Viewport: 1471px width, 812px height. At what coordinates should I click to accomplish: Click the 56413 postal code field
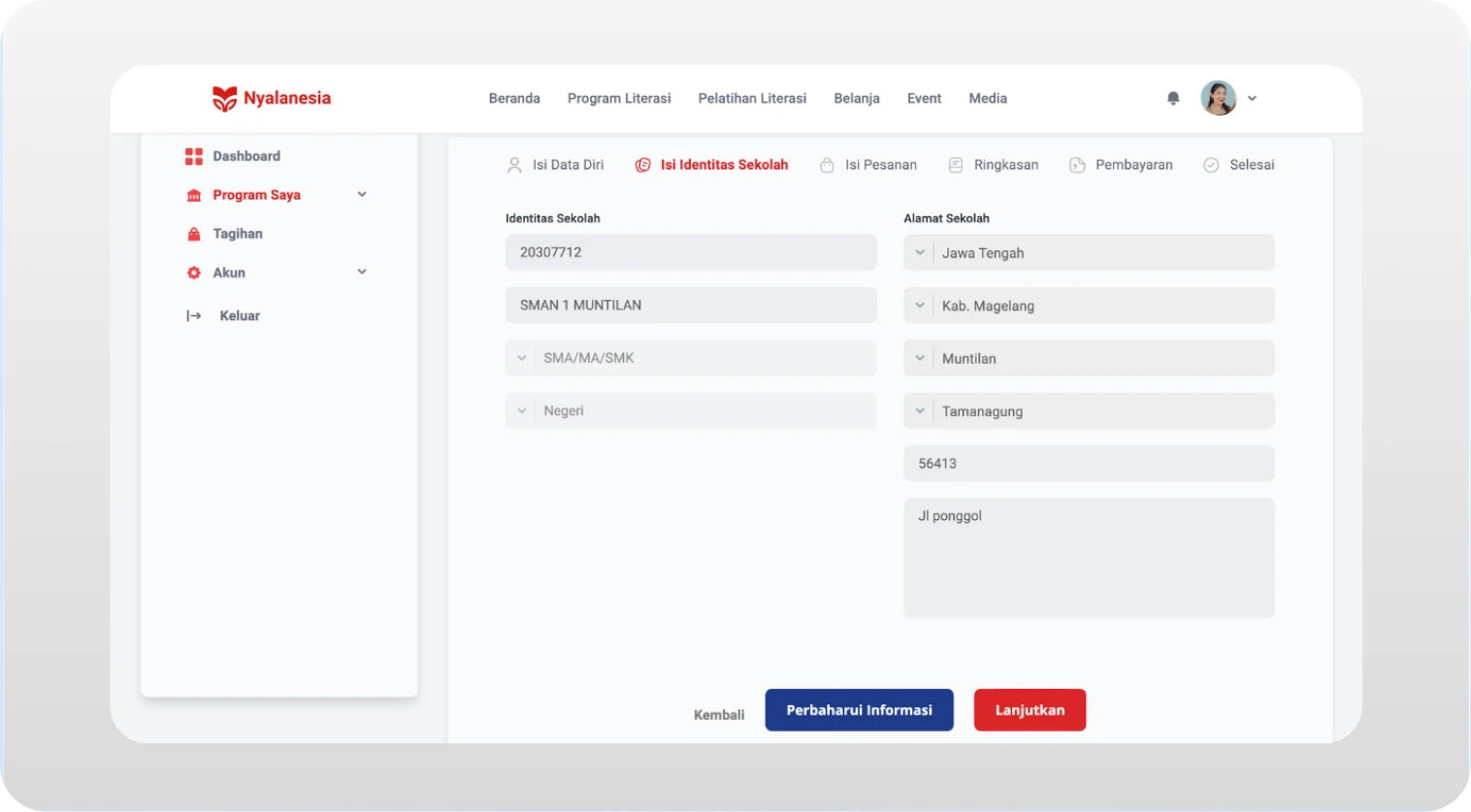coord(1089,464)
